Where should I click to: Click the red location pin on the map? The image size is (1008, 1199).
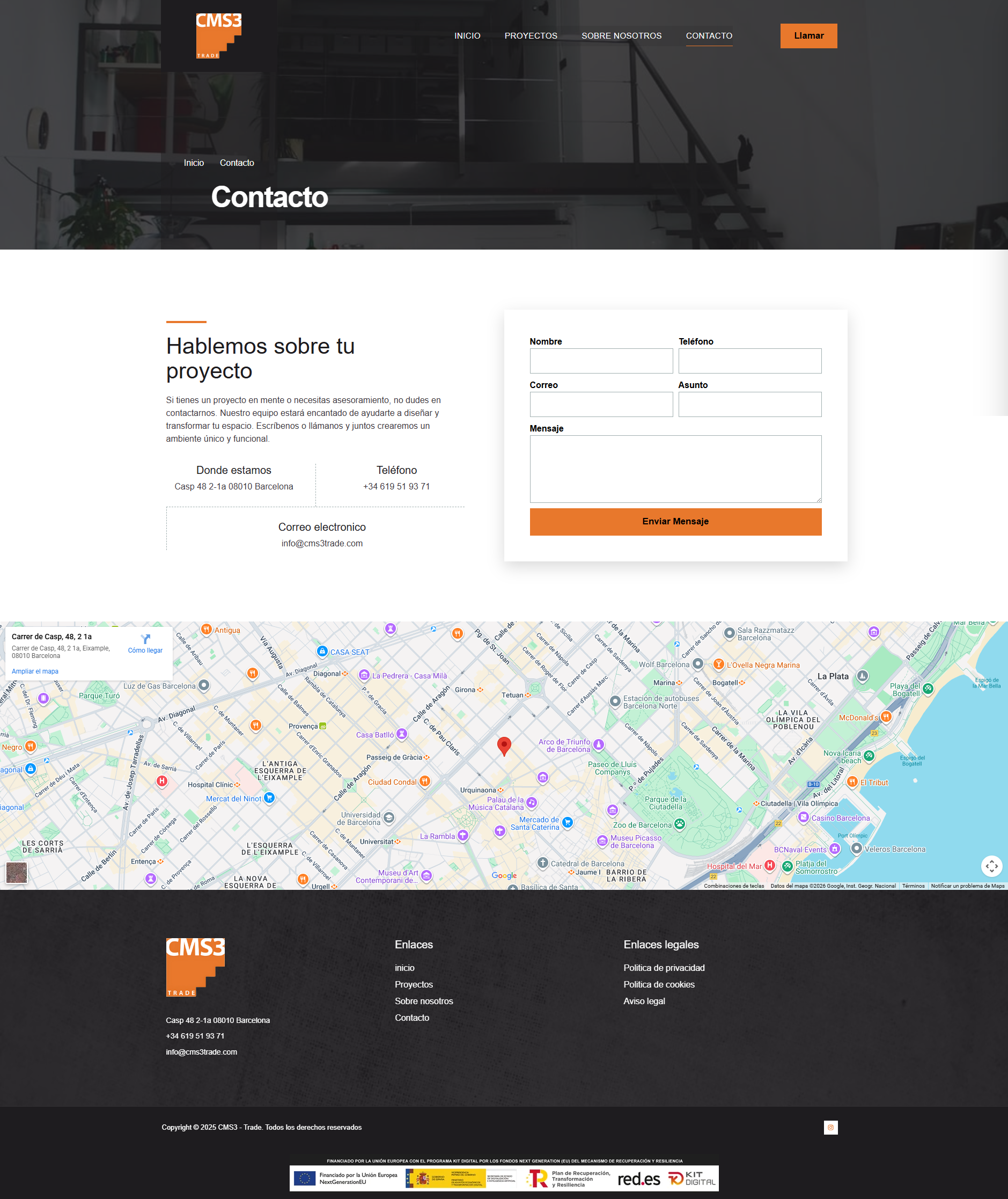[x=504, y=746]
